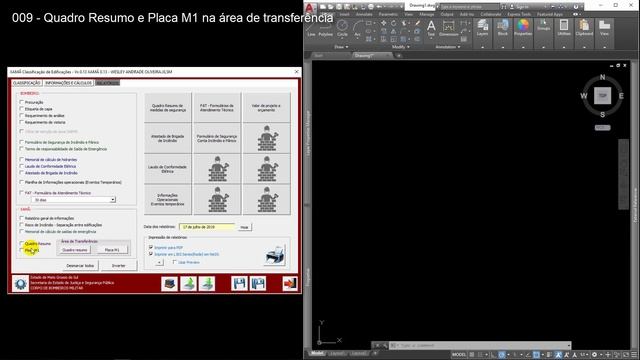Open the View panel in ribbon
The height and width of the screenshot is (360, 640).
(x=604, y=28)
